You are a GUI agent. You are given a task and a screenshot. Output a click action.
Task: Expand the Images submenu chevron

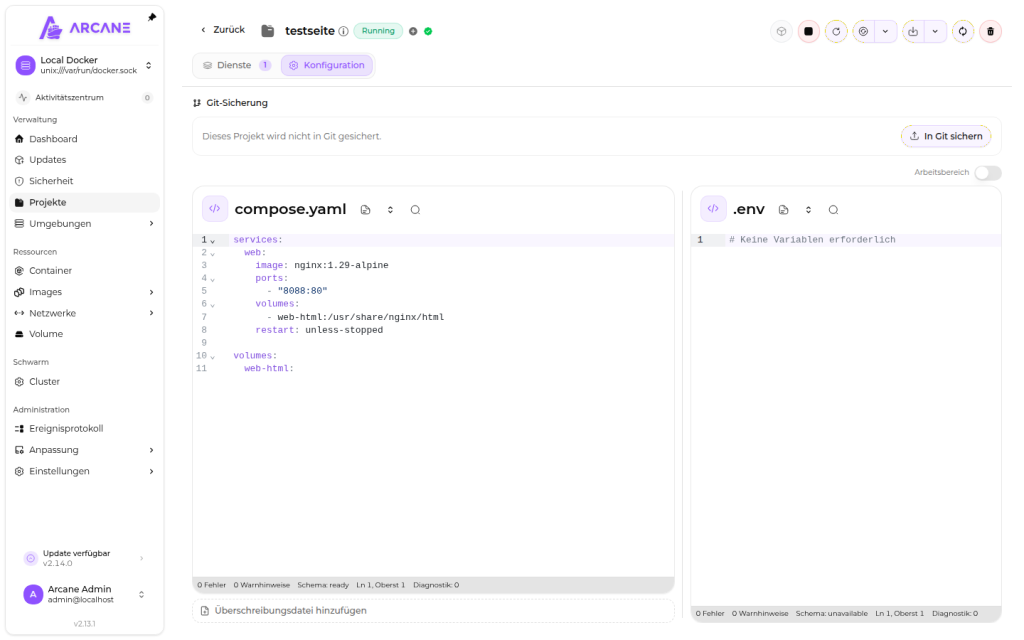tap(151, 292)
